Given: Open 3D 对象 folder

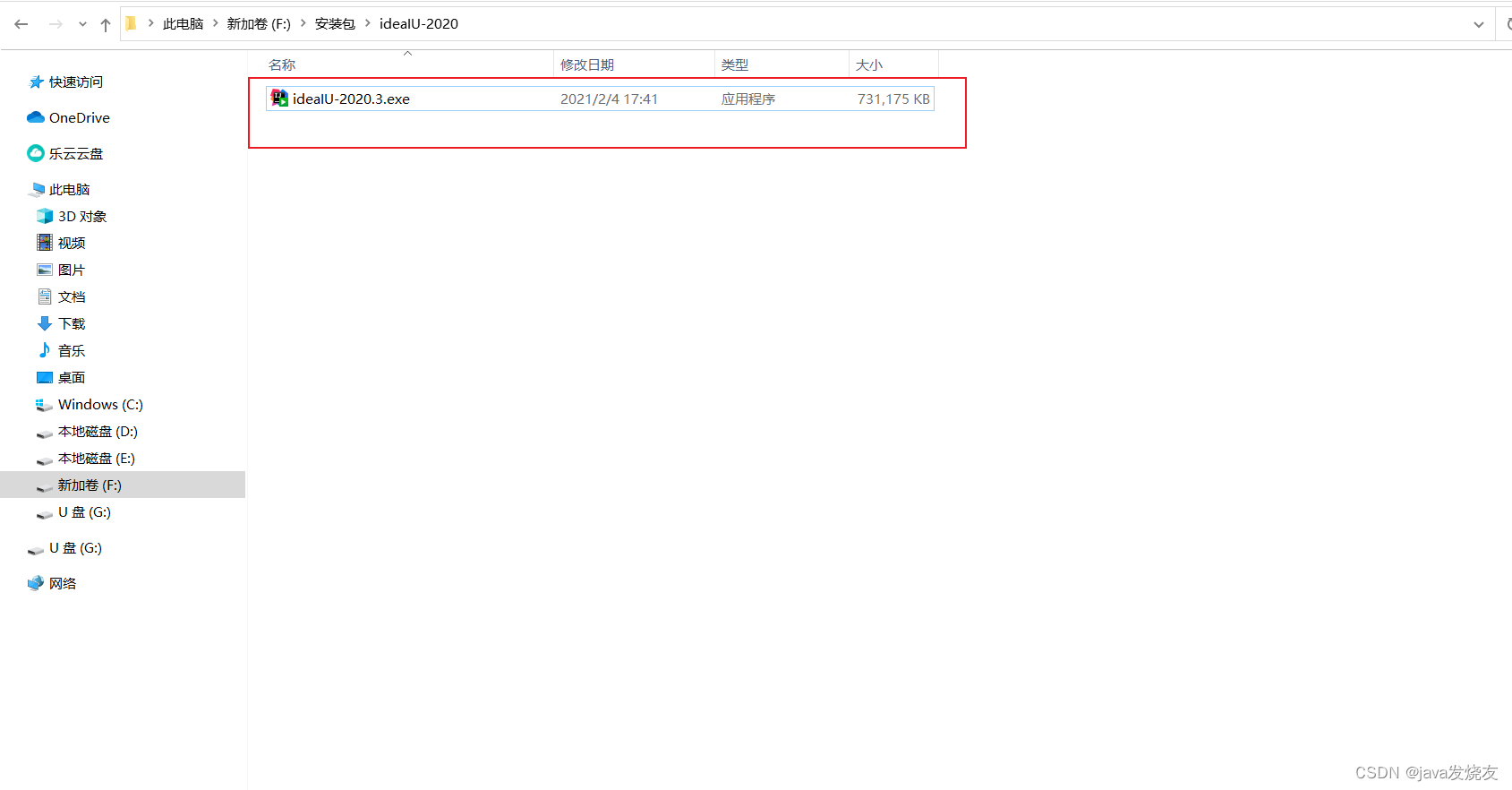Looking at the screenshot, I should (x=82, y=216).
